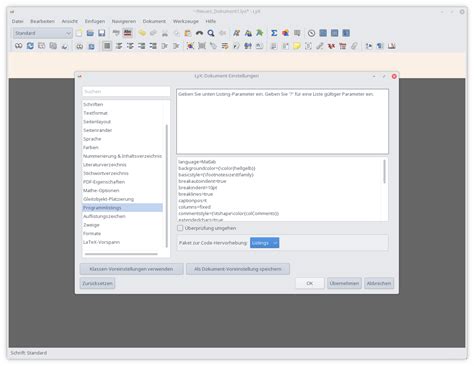This screenshot has height=366, width=474.
Task: Select Sprache in the settings list
Action: (x=122, y=139)
